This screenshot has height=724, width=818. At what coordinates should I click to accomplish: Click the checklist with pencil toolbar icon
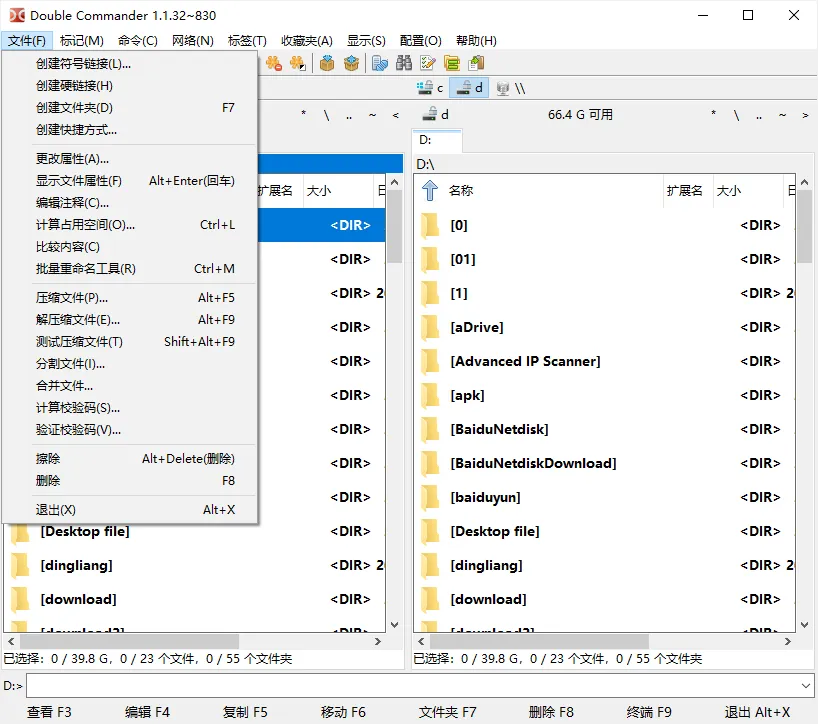point(428,63)
